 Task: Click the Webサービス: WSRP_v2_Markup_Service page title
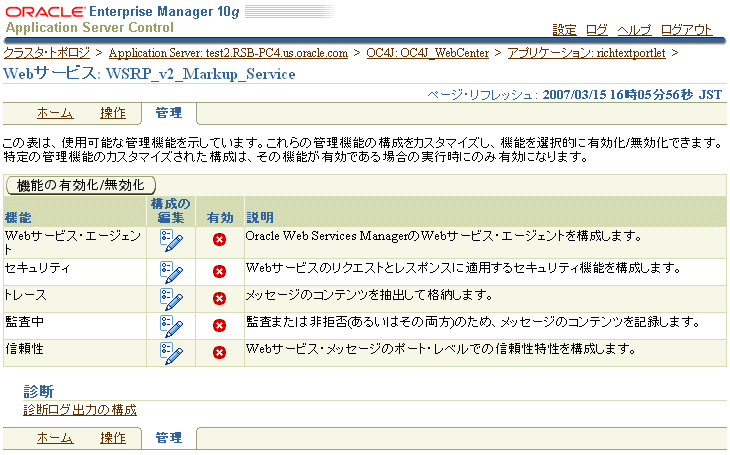pos(149,74)
